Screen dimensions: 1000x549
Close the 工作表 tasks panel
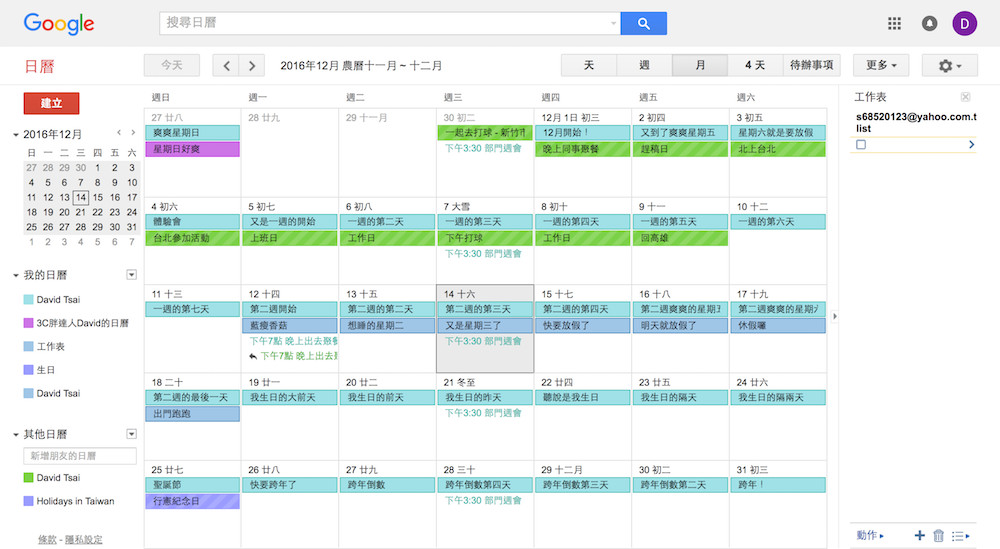pos(965,97)
